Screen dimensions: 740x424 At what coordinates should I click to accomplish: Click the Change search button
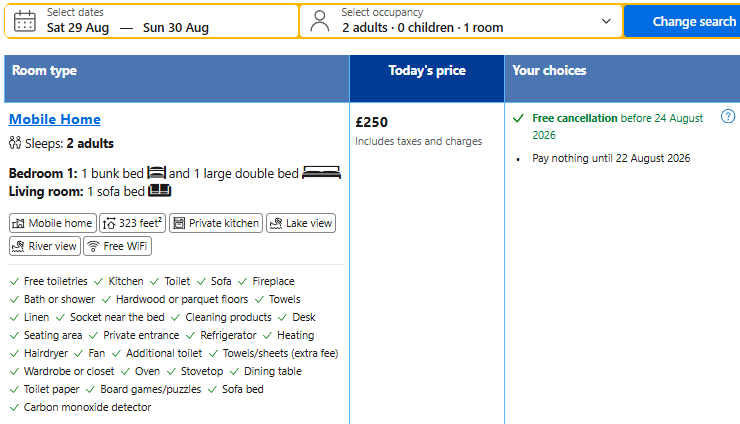coord(682,21)
